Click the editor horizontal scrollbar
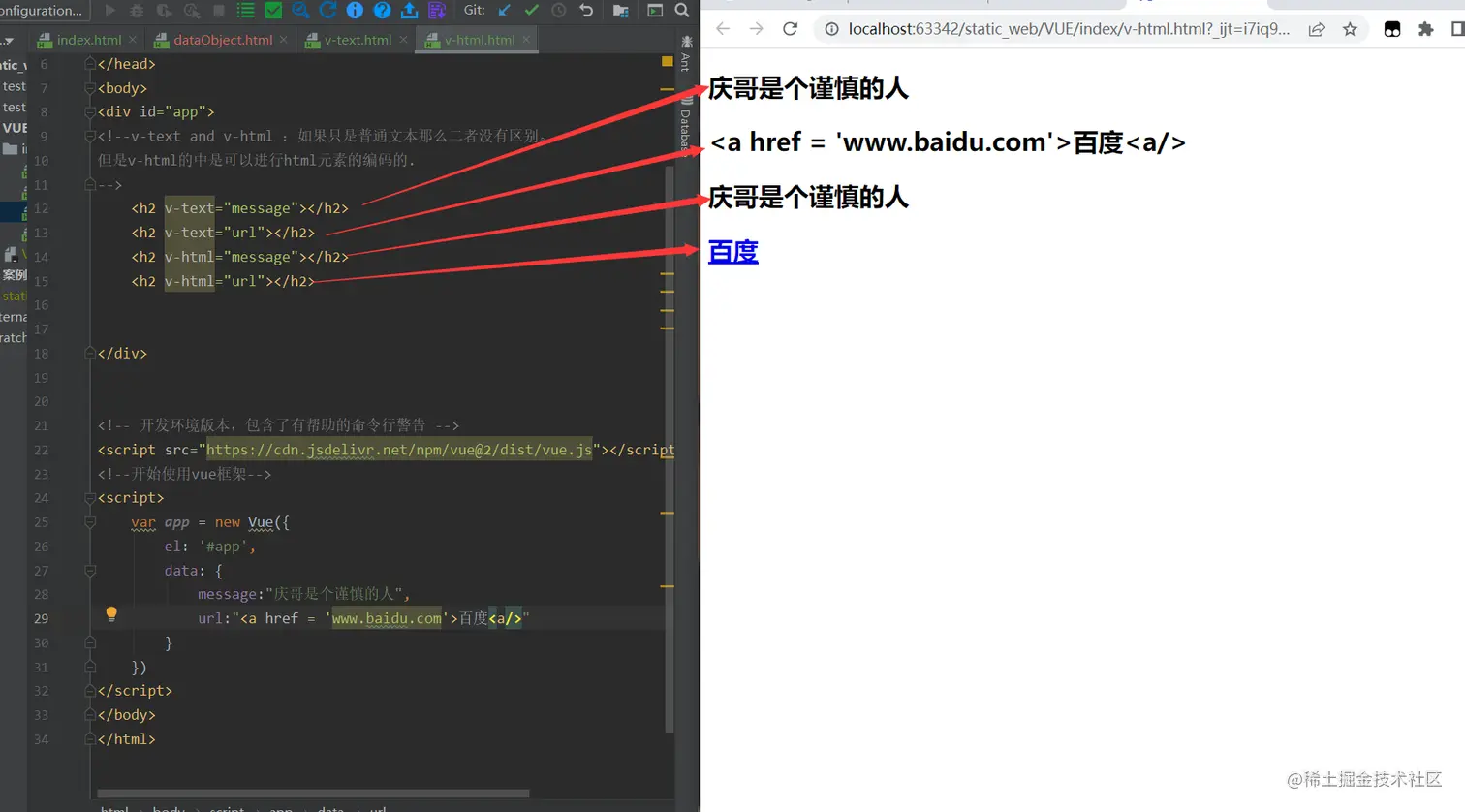 [313, 793]
